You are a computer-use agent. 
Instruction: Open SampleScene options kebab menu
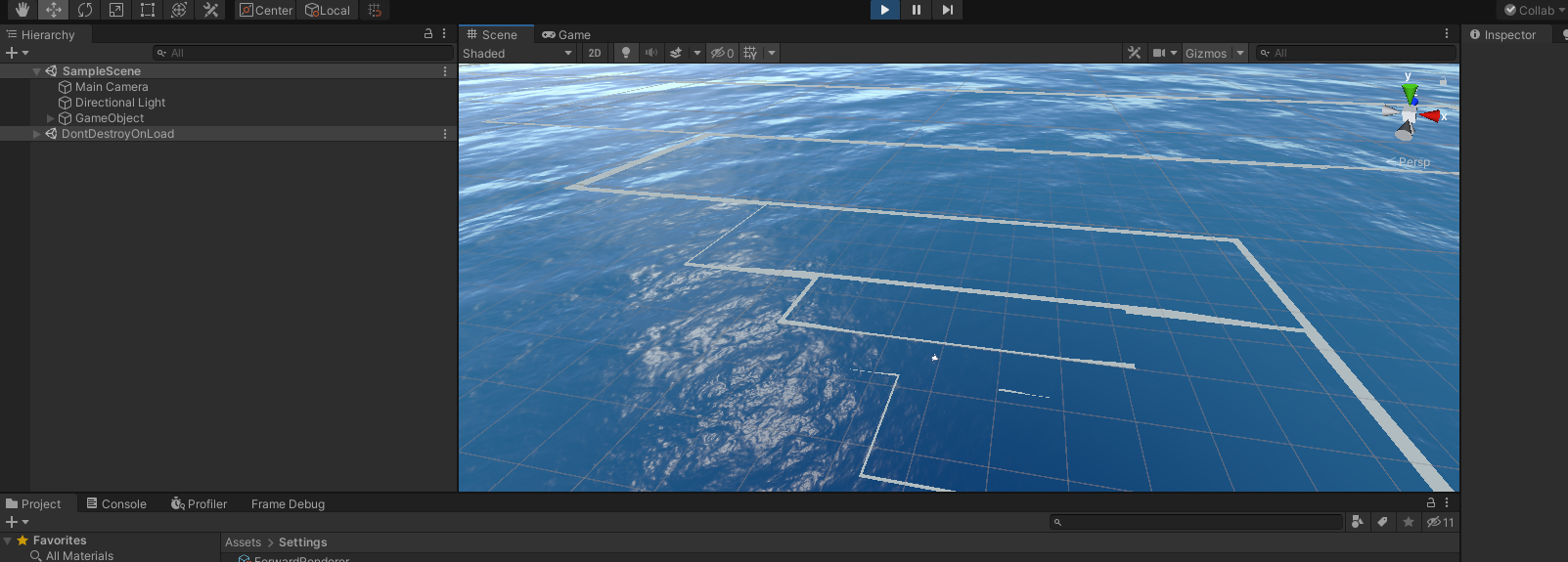(445, 71)
